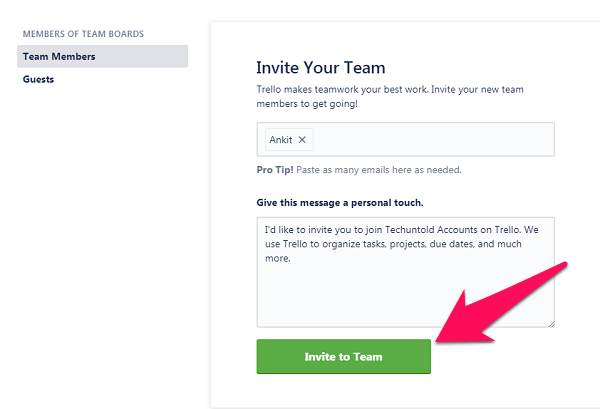Click 'members to get going!' text line

point(307,104)
